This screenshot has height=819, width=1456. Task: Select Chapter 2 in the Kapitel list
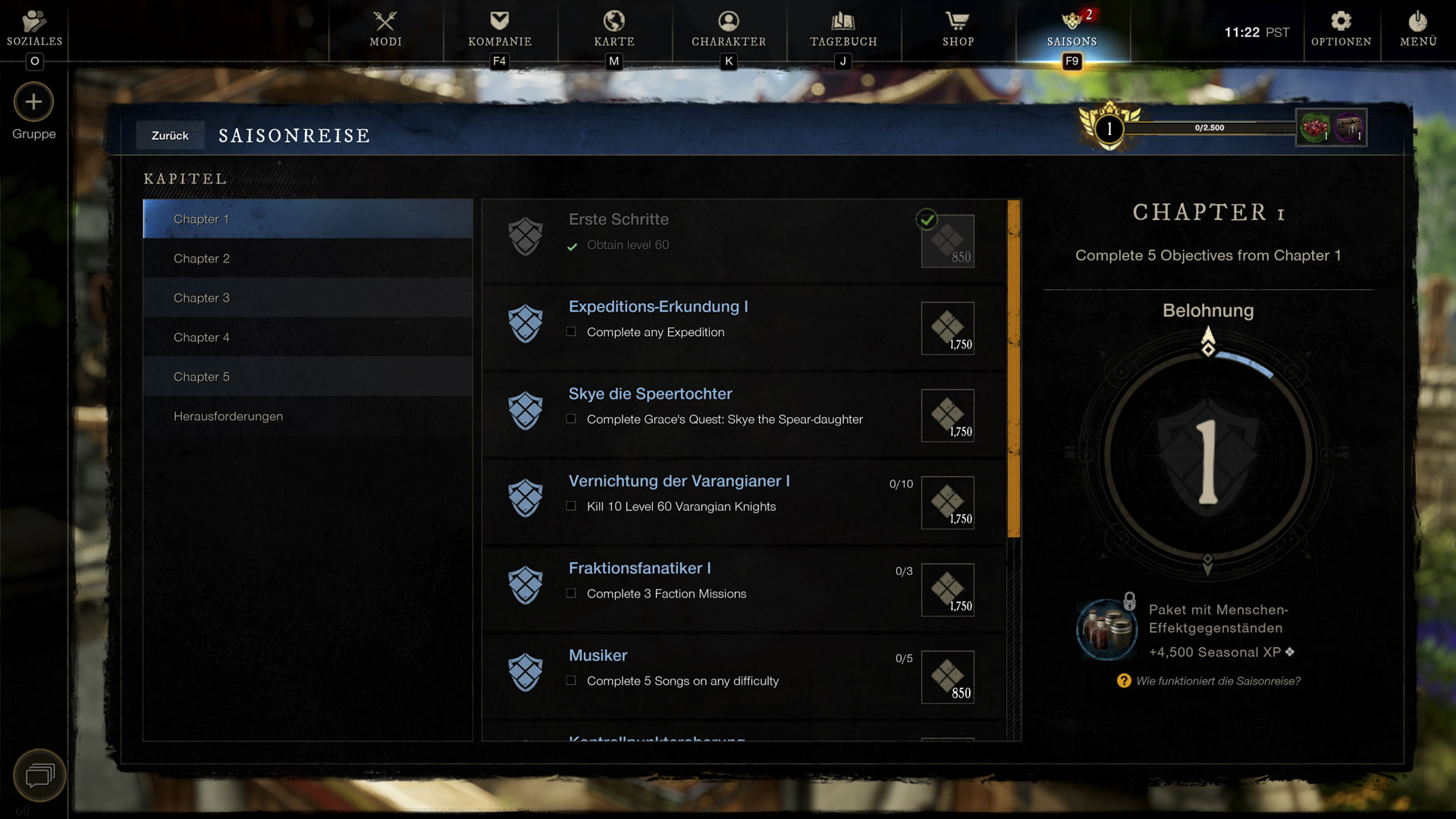pos(308,259)
